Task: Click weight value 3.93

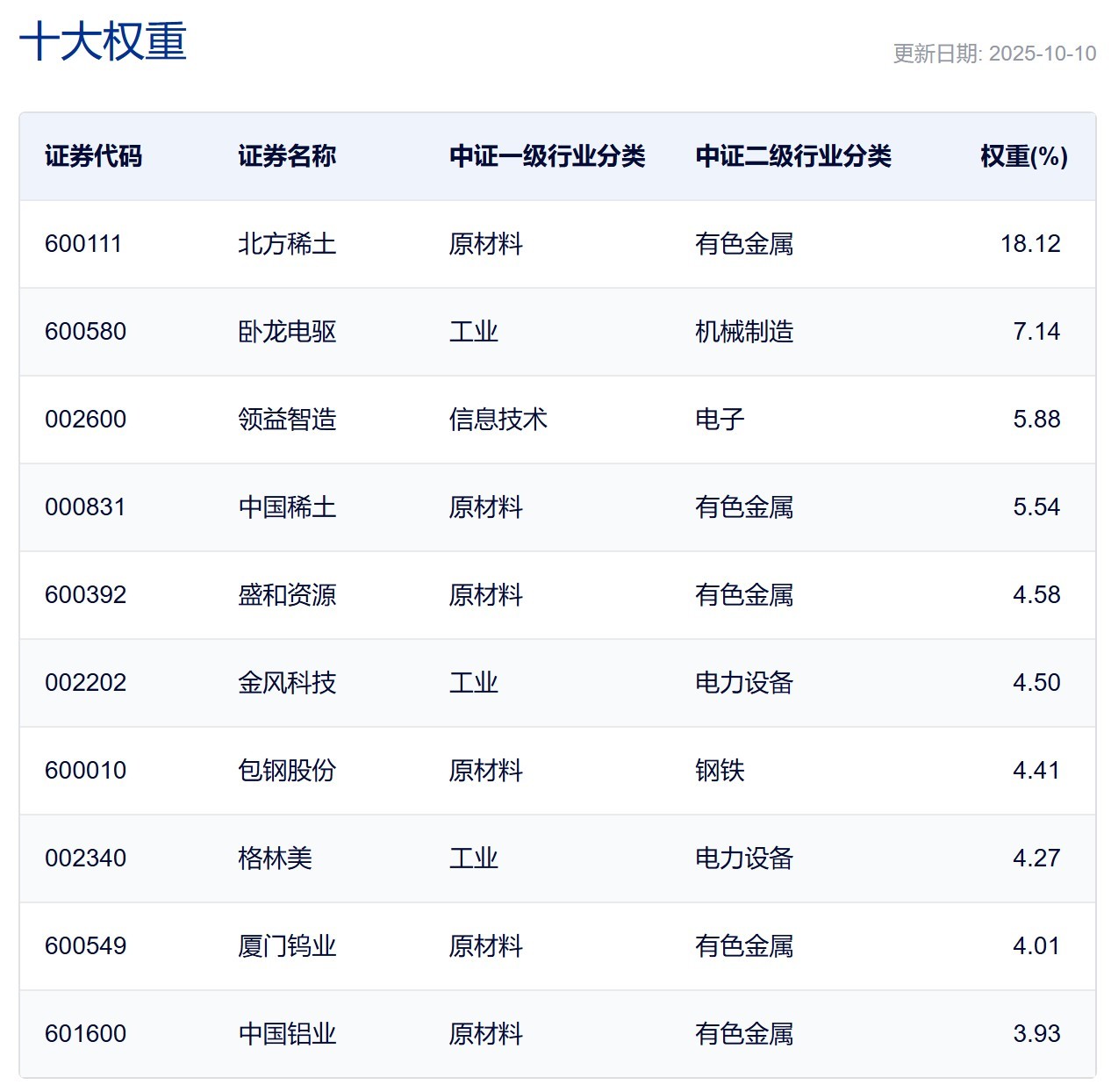Action: pyautogui.click(x=1036, y=1034)
